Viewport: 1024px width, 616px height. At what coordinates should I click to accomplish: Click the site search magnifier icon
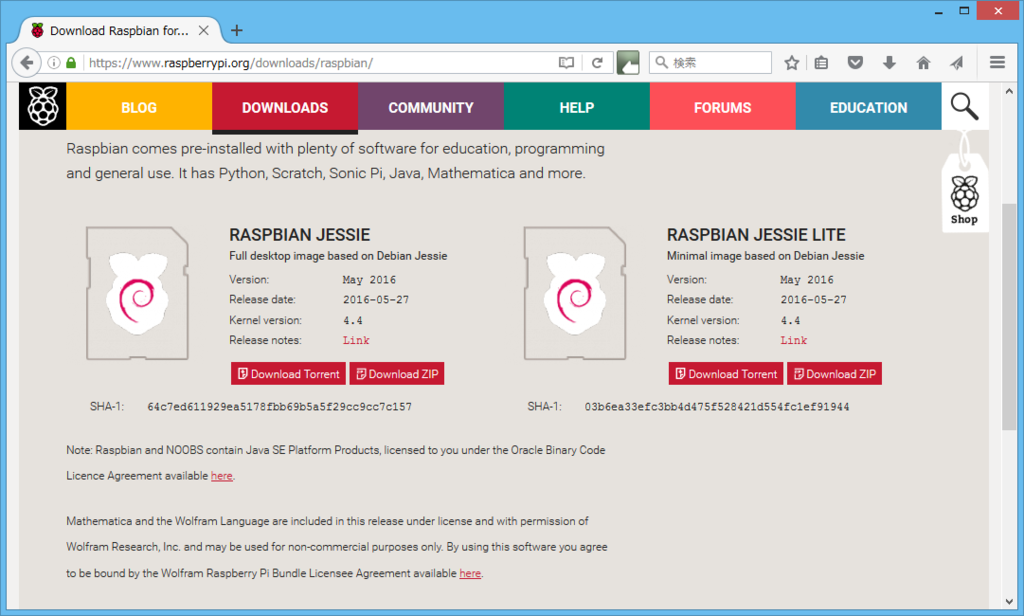[965, 106]
